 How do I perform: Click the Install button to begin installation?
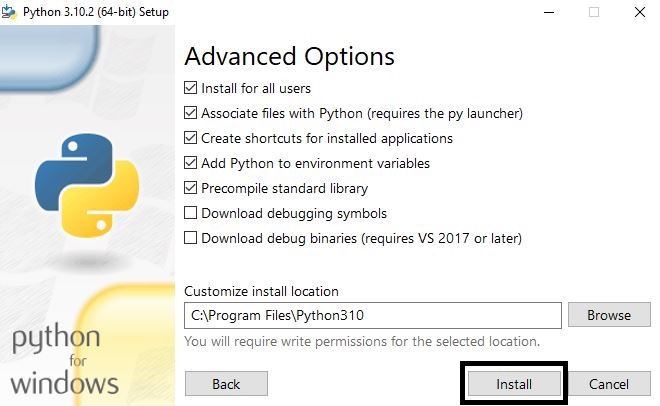pyautogui.click(x=514, y=384)
